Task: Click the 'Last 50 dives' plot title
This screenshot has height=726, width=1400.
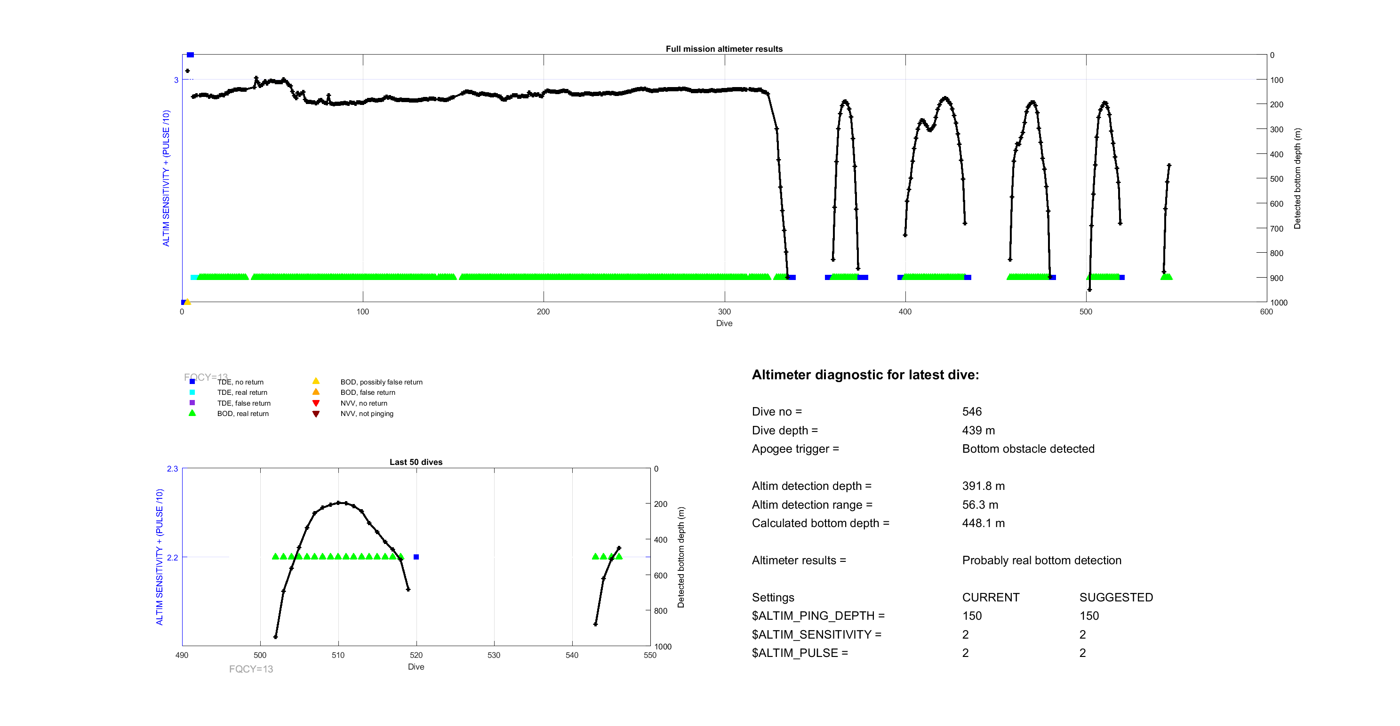Action: tap(416, 462)
